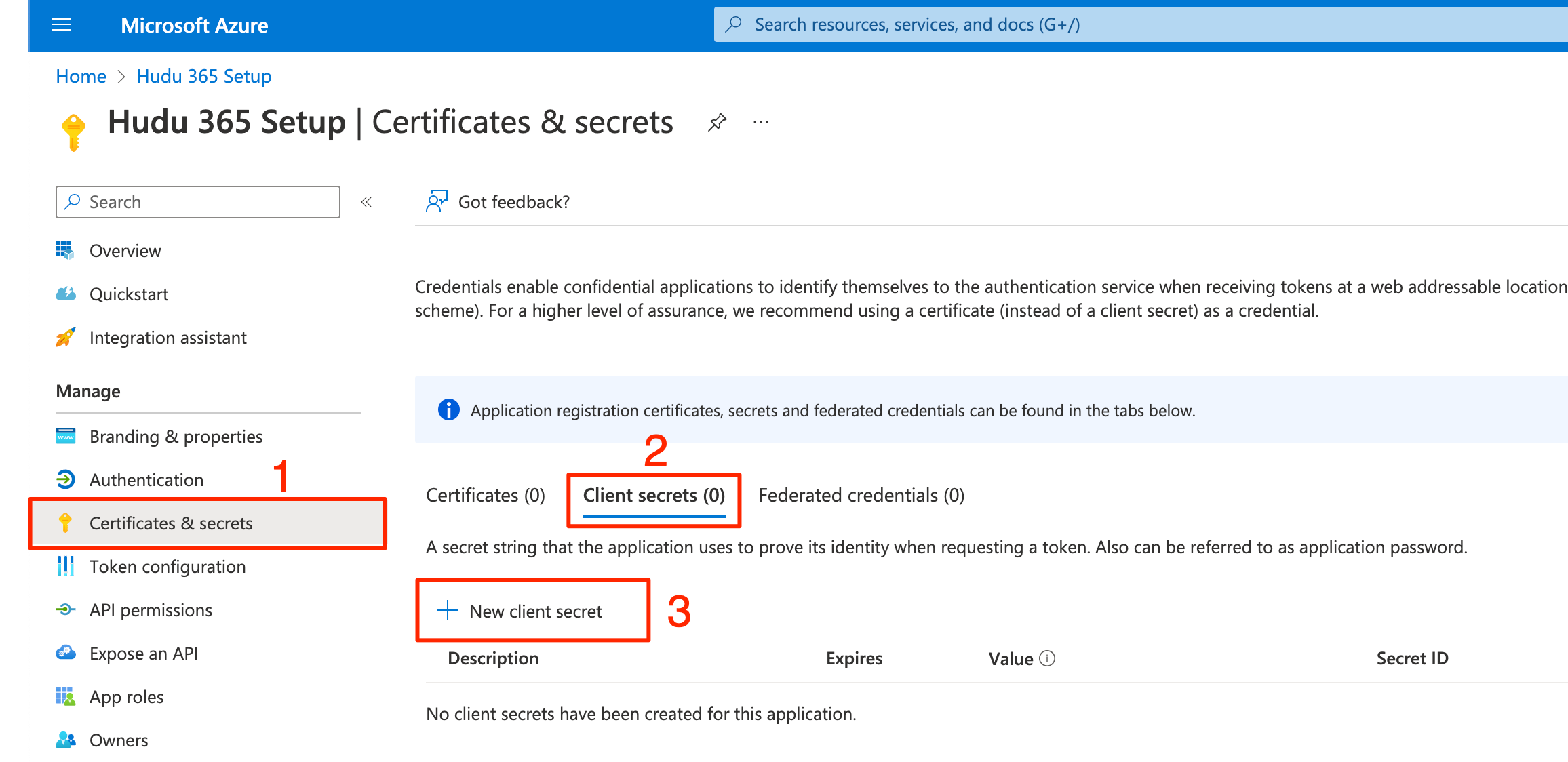The width and height of the screenshot is (1568, 762).
Task: Click the Integration assistant rocket icon
Action: [x=65, y=337]
